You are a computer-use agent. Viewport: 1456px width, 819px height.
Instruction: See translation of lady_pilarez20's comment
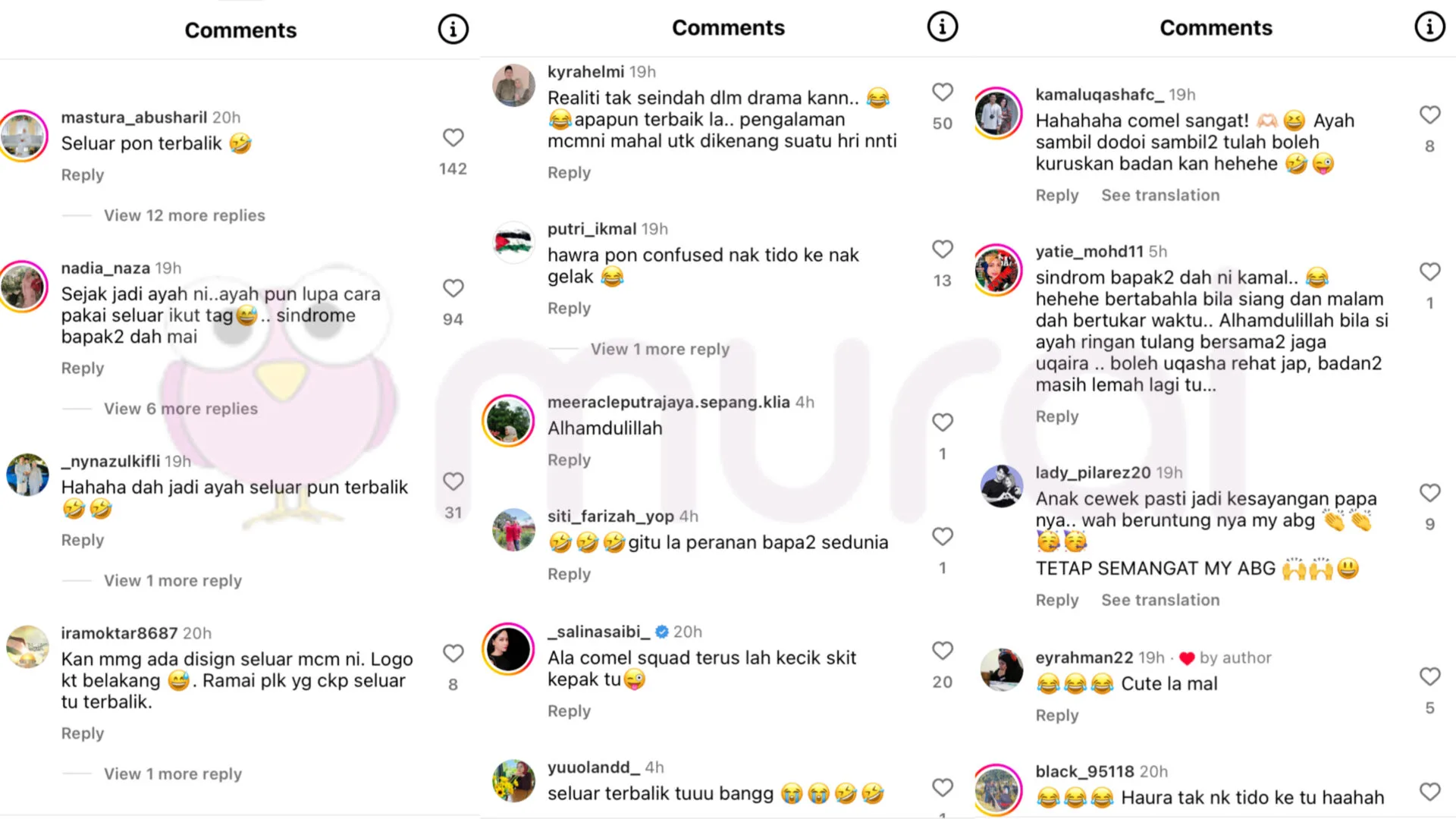1160,600
